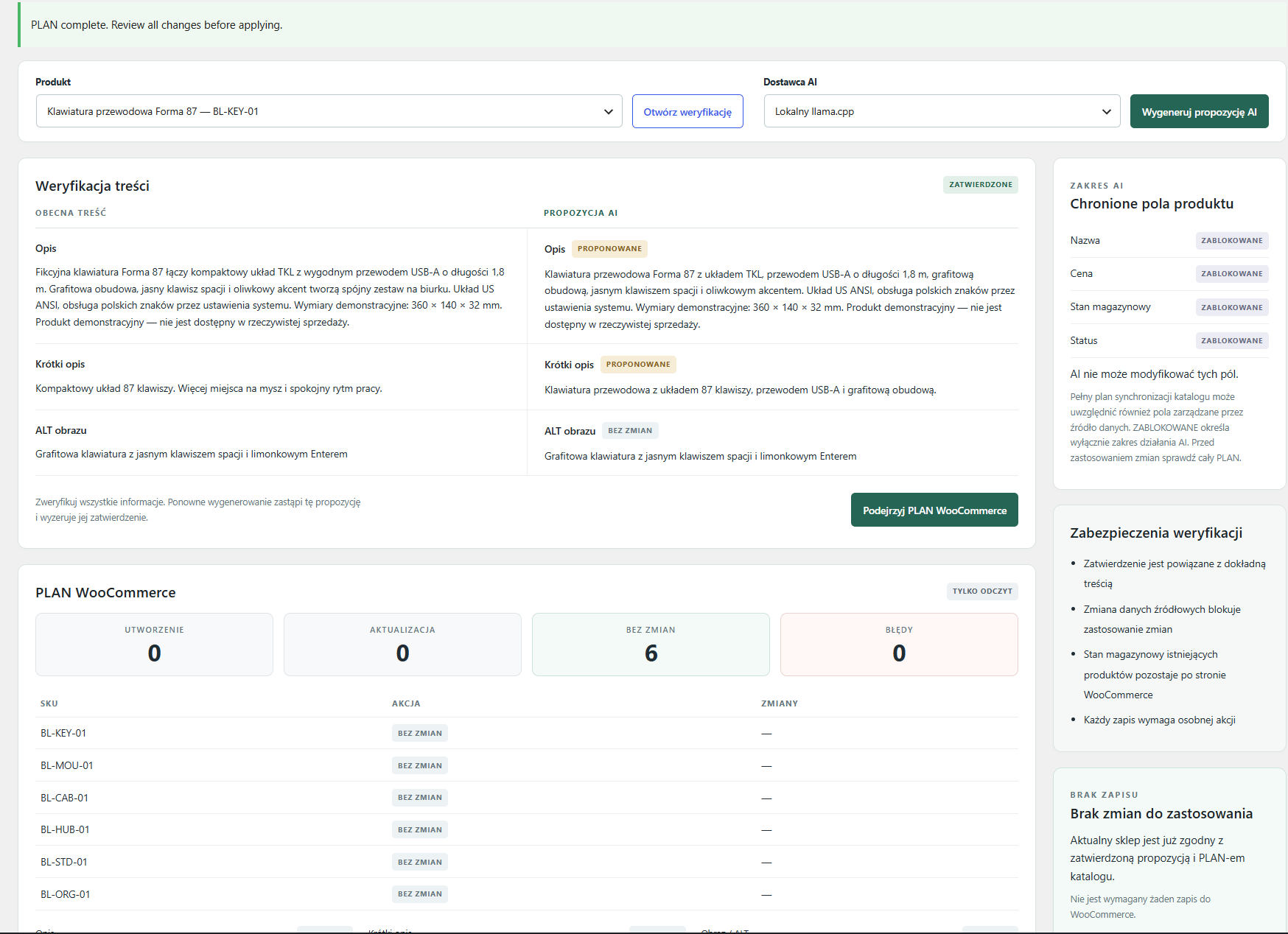Image resolution: width=1288 pixels, height=934 pixels.
Task: Select the BEZ ZMIAN counter card showing 6
Action: pos(651,645)
